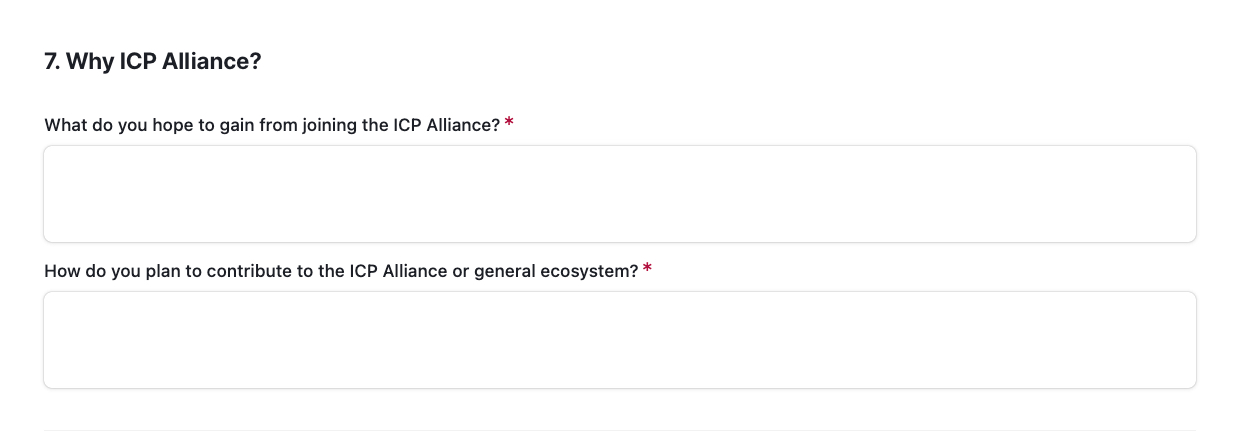Click the 'What do you hope to gain' label
The width and height of the screenshot is (1234, 446).
(x=272, y=126)
